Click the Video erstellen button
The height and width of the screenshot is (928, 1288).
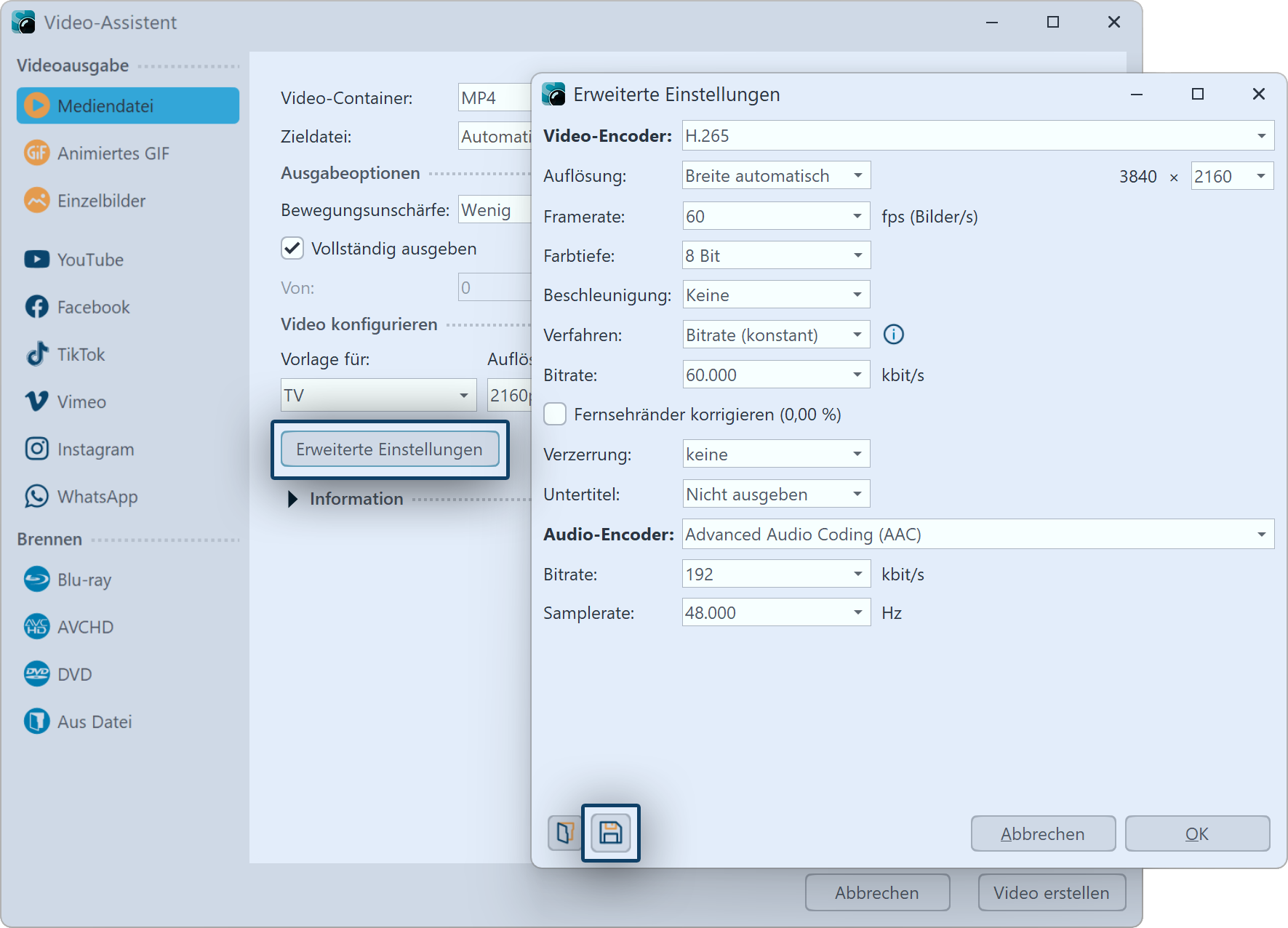[1051, 893]
